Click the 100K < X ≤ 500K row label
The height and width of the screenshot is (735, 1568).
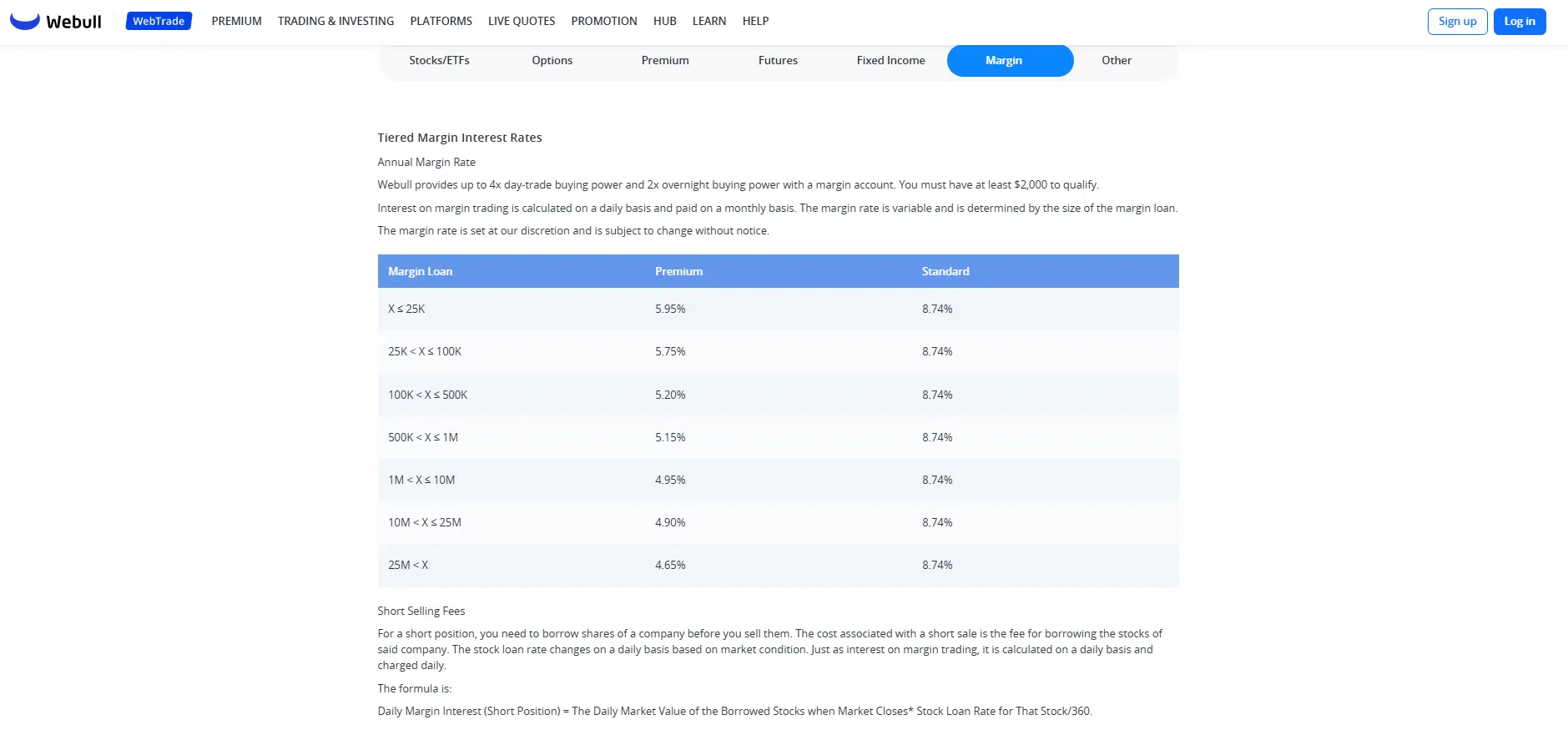pos(427,395)
